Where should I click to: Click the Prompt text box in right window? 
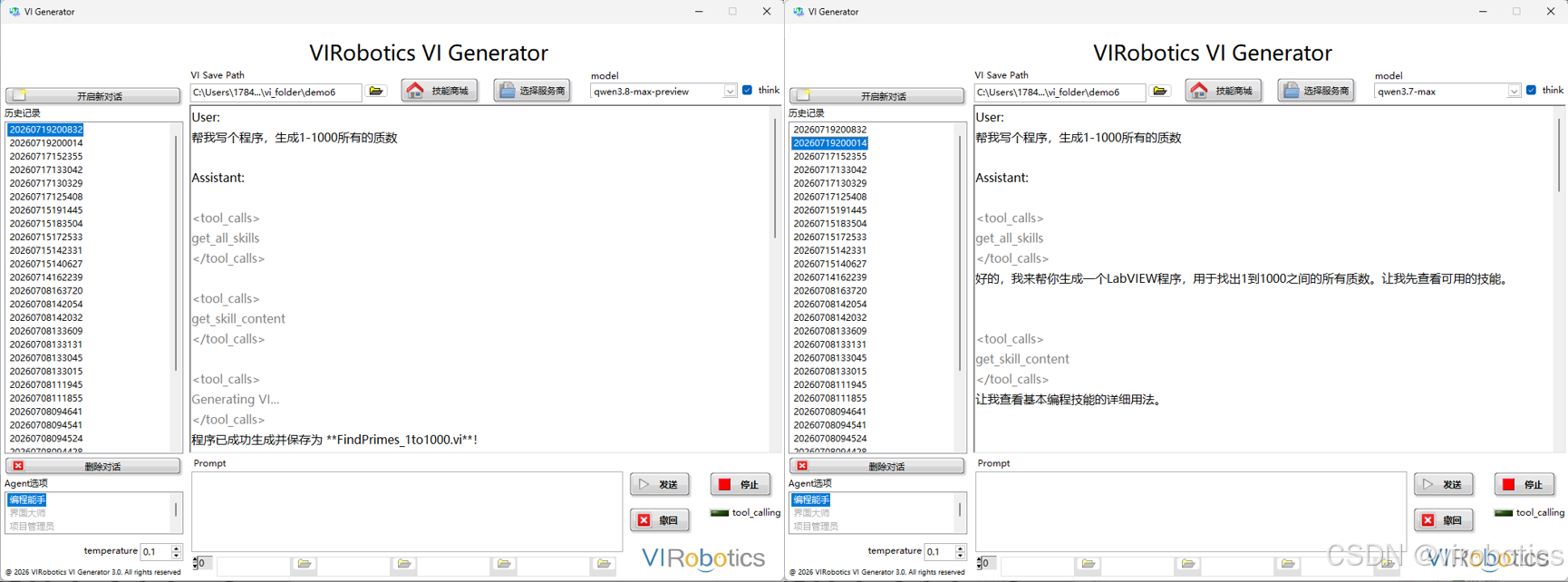1191,511
